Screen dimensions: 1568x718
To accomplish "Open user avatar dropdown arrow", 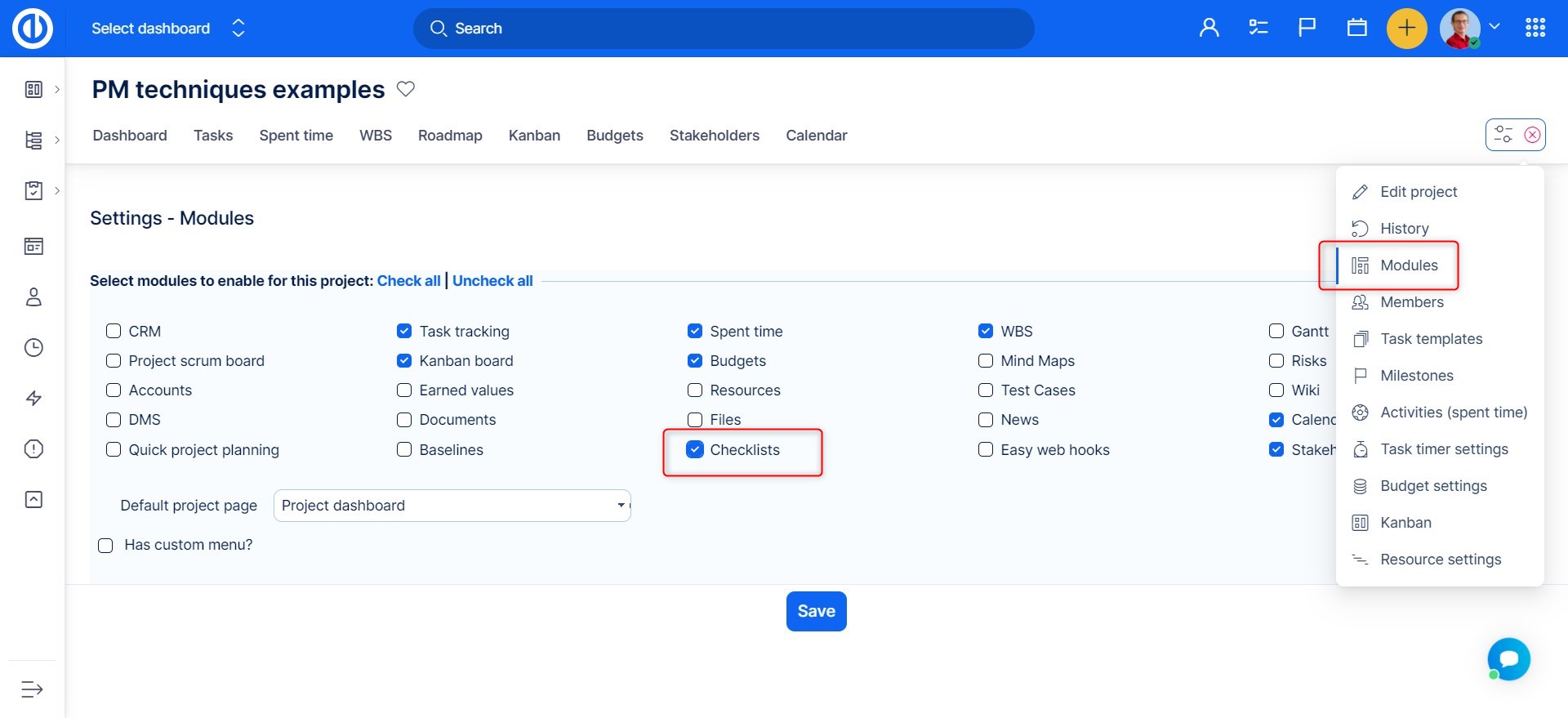I will click(1494, 27).
